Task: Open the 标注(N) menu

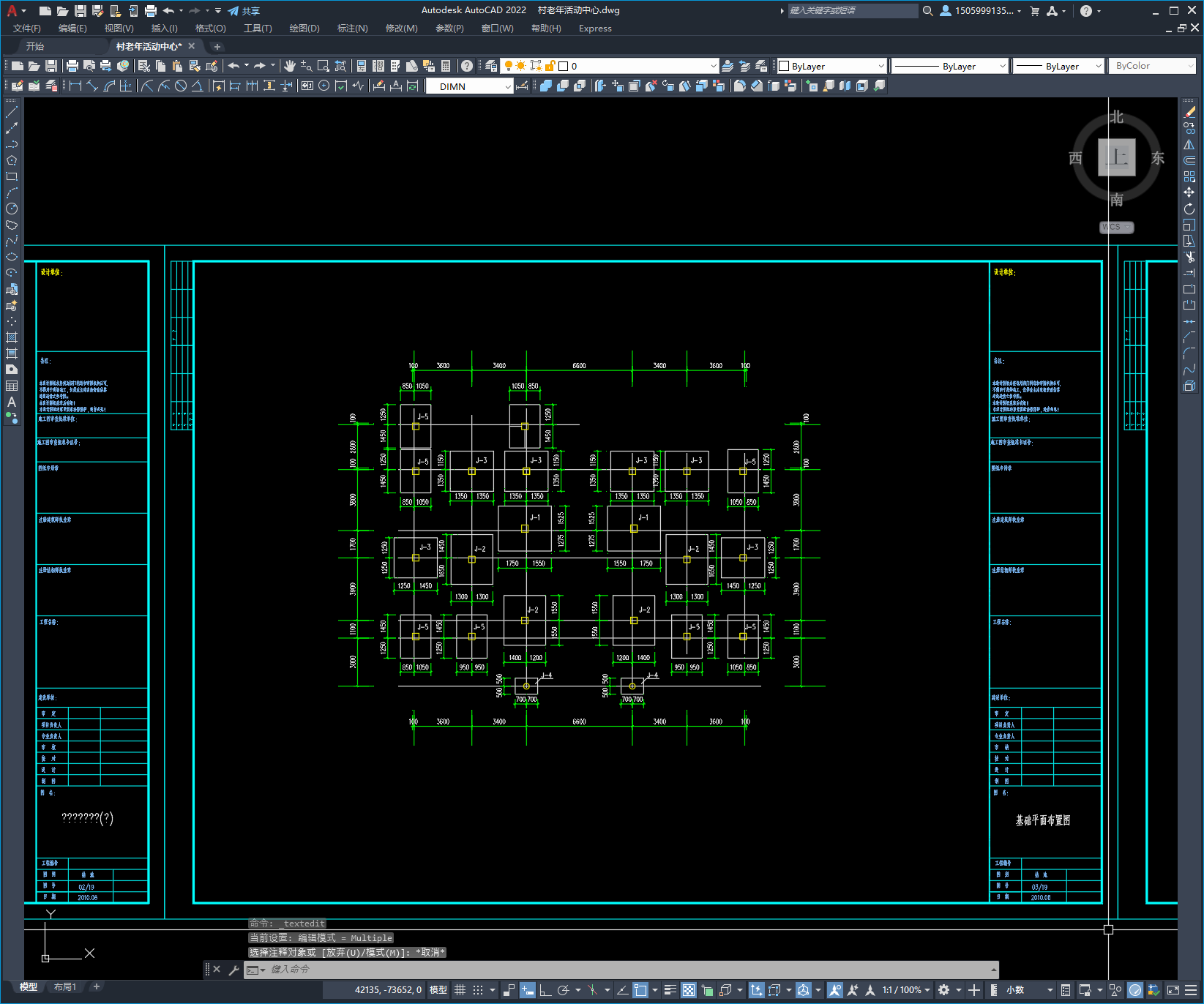Action: (x=352, y=29)
